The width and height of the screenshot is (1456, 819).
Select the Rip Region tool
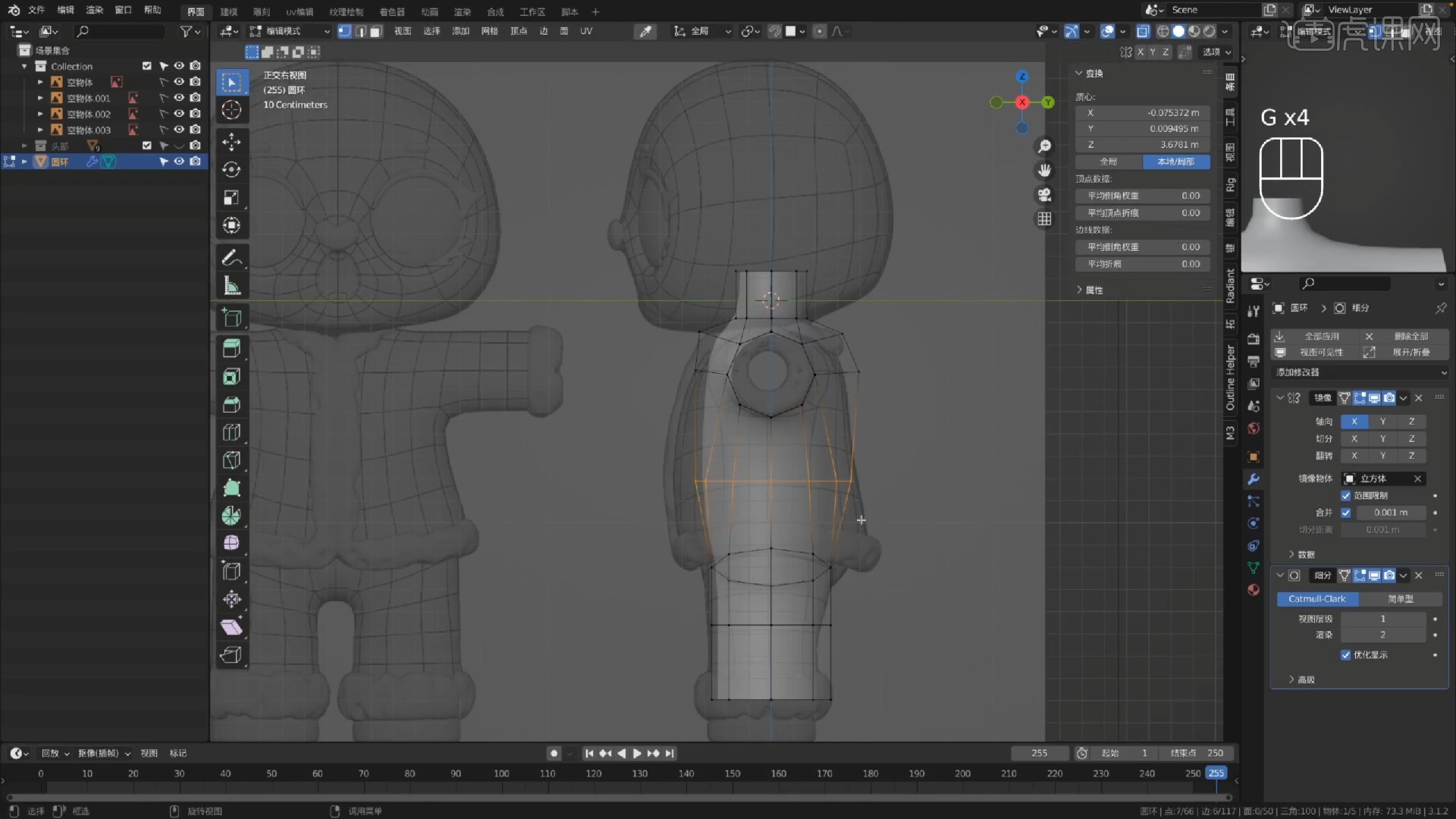232,655
